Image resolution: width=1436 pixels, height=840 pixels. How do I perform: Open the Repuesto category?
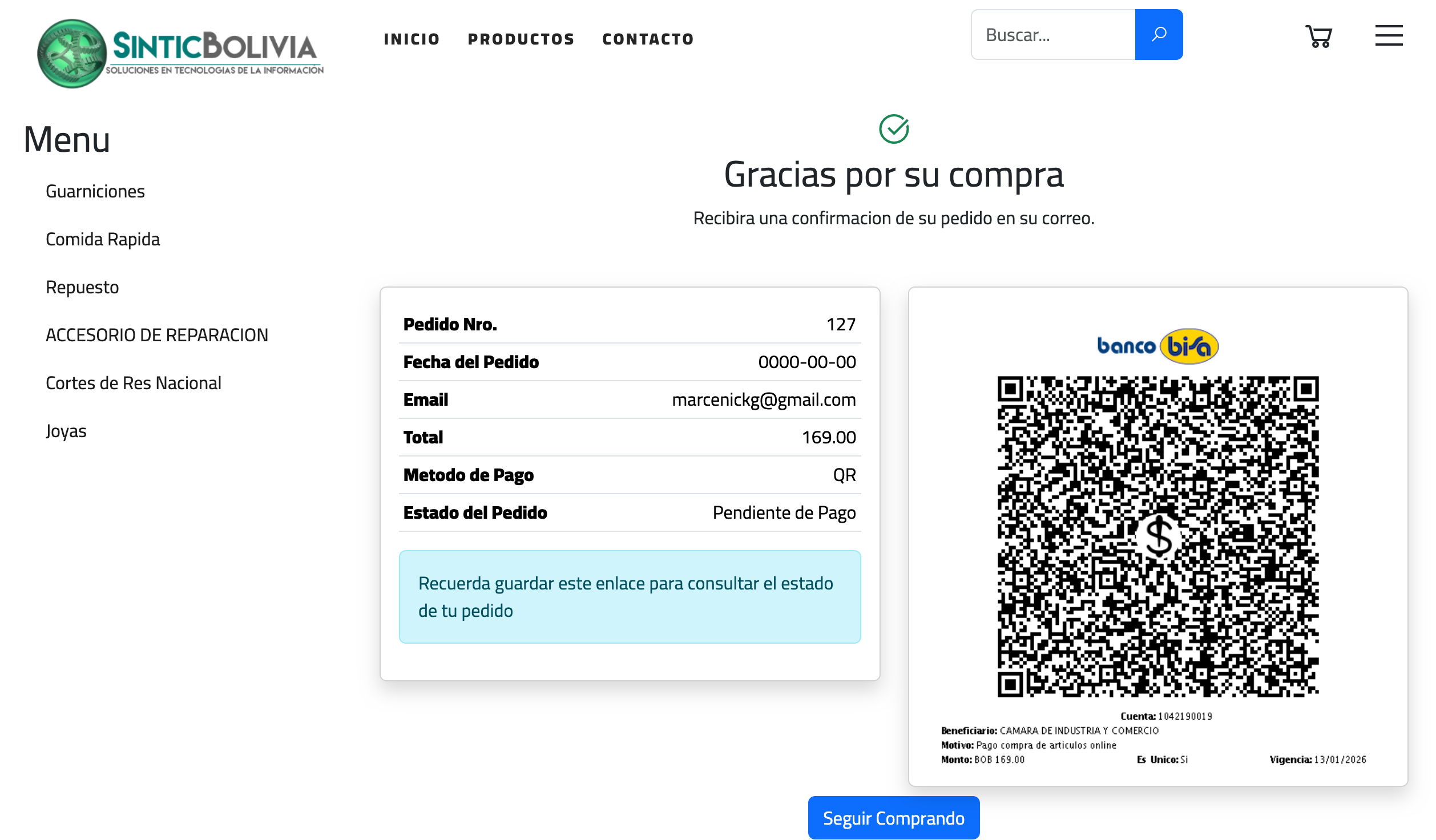tap(82, 287)
